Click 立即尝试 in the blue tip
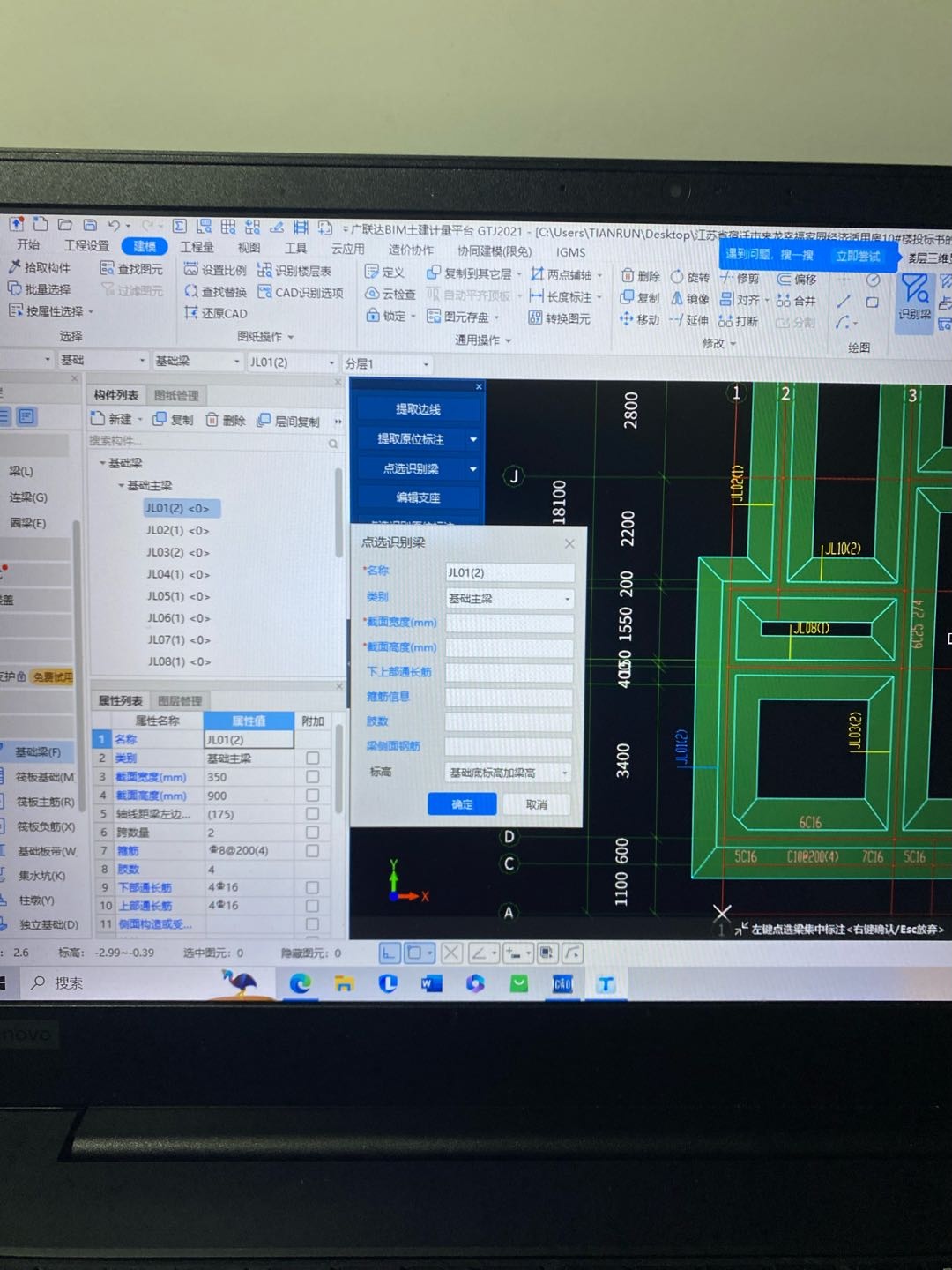 point(858,256)
